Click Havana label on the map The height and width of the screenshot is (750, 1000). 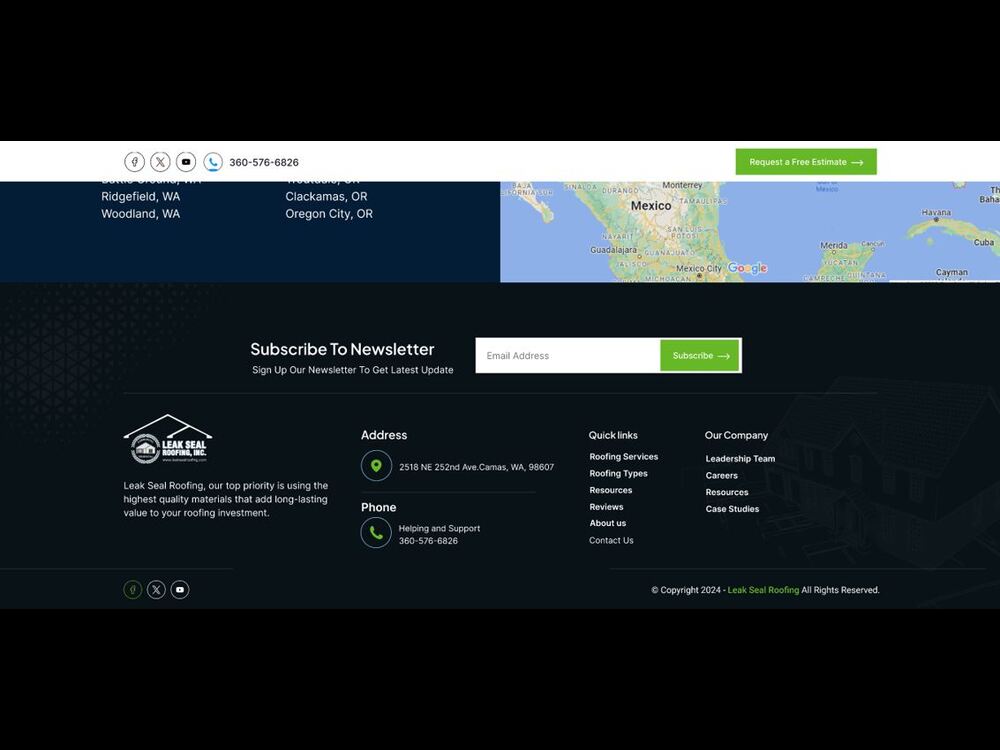coord(936,212)
